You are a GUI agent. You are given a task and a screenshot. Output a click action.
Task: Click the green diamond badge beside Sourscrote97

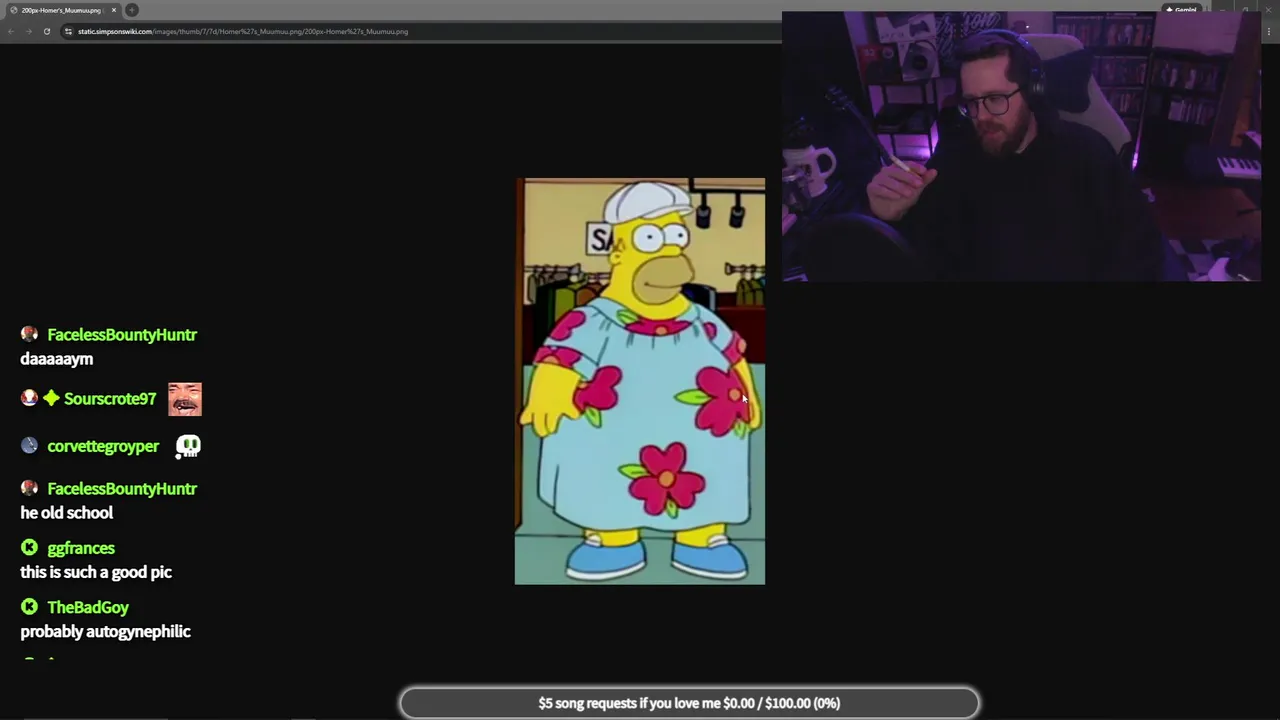click(51, 399)
